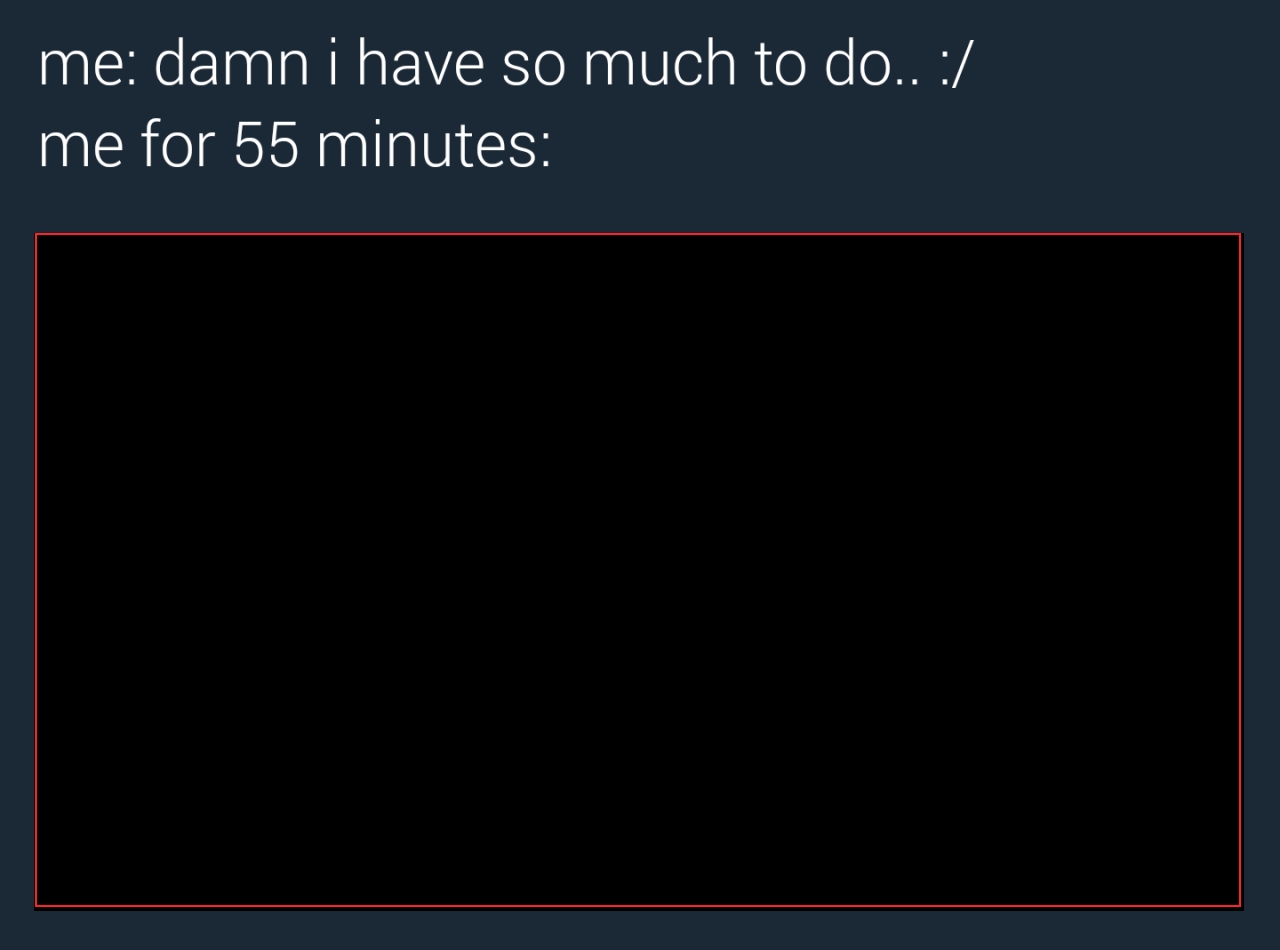Click the number "55" in the second line
The width and height of the screenshot is (1280, 950).
coord(267,145)
